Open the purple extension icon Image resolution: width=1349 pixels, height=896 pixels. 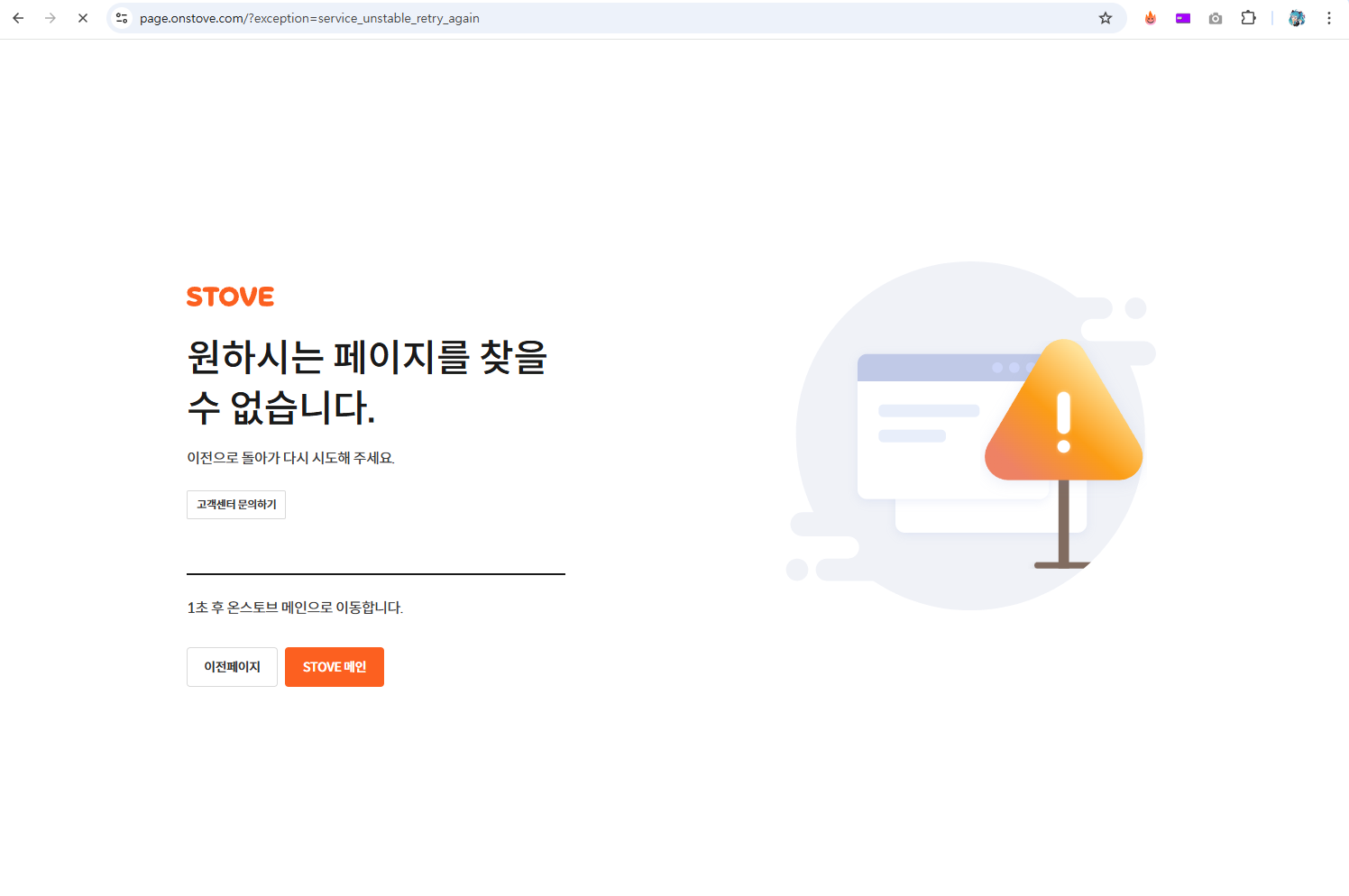click(x=1183, y=18)
